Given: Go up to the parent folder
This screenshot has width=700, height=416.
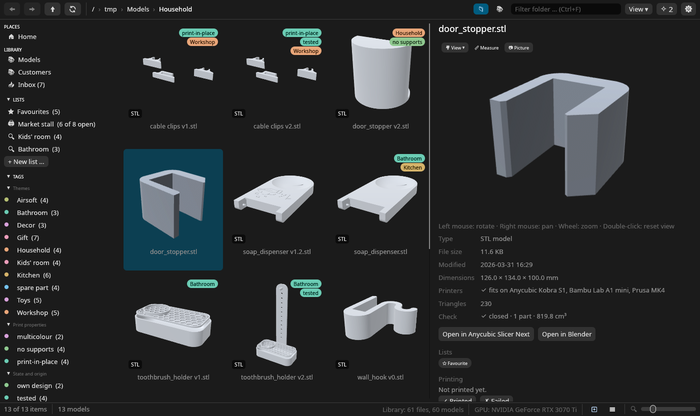Looking at the screenshot, I should pyautogui.click(x=52, y=9).
